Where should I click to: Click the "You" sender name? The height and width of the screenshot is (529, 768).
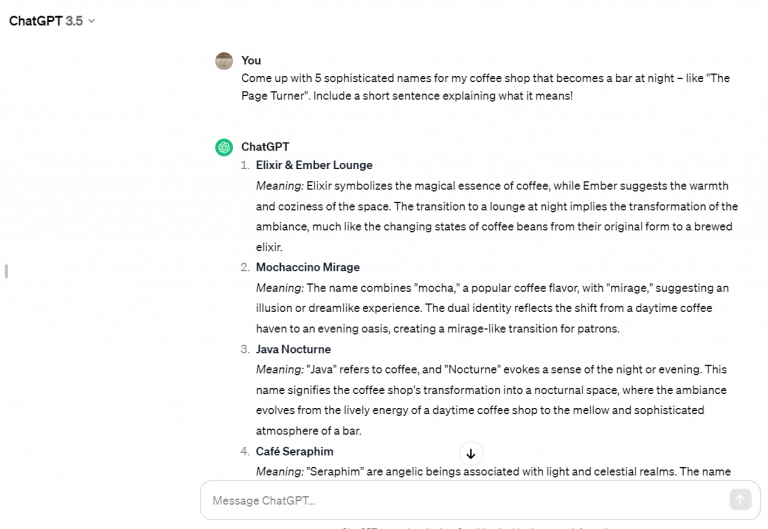(x=251, y=60)
